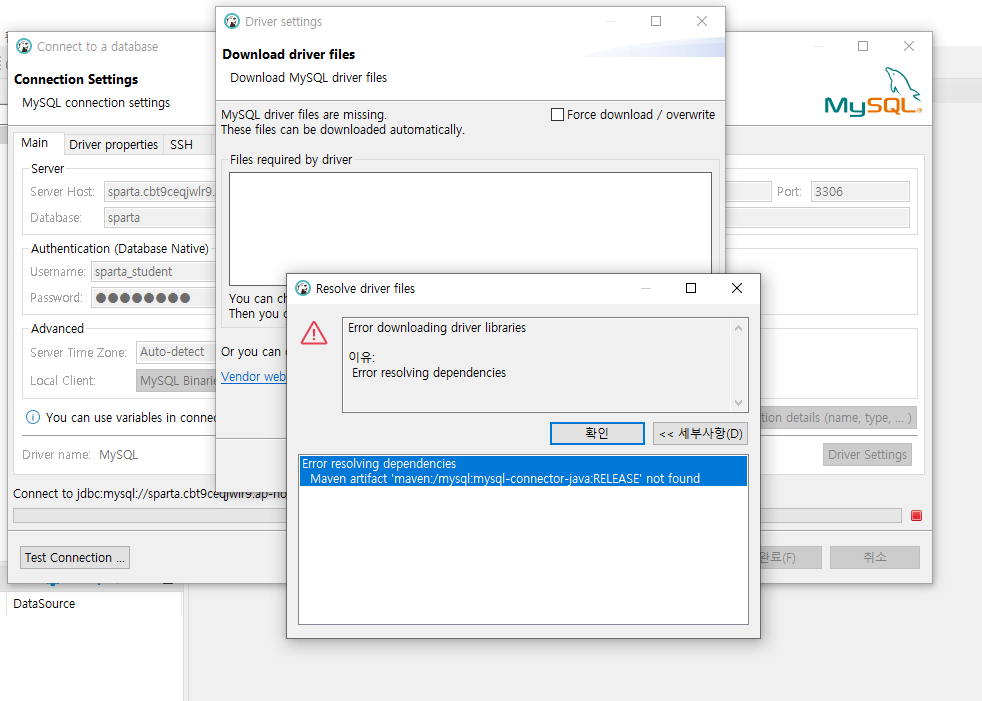The width and height of the screenshot is (982, 701).
Task: Click the MySQL dolphin logo
Action: [872, 91]
